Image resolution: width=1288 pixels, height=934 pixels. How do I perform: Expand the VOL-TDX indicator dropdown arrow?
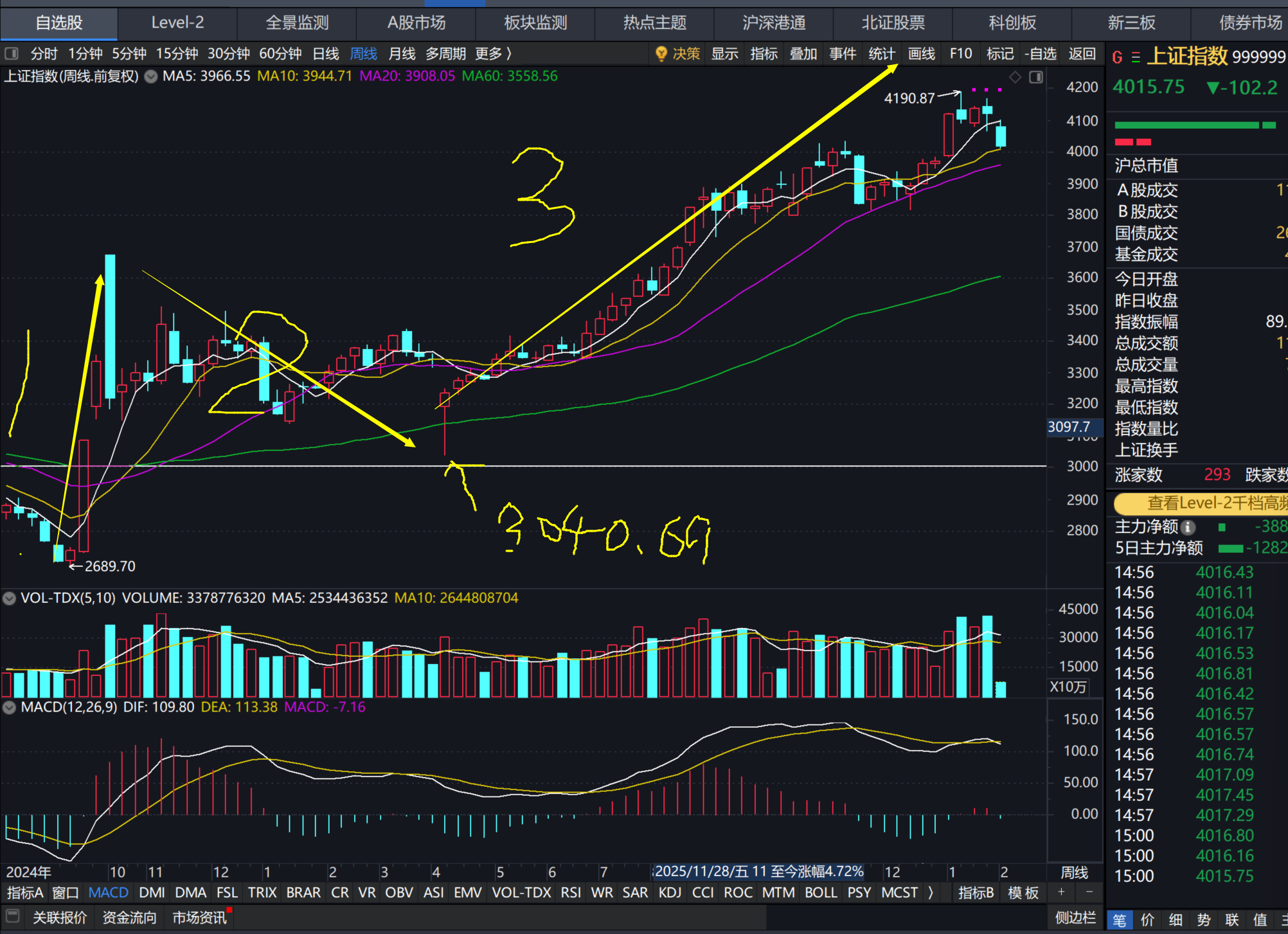9,598
